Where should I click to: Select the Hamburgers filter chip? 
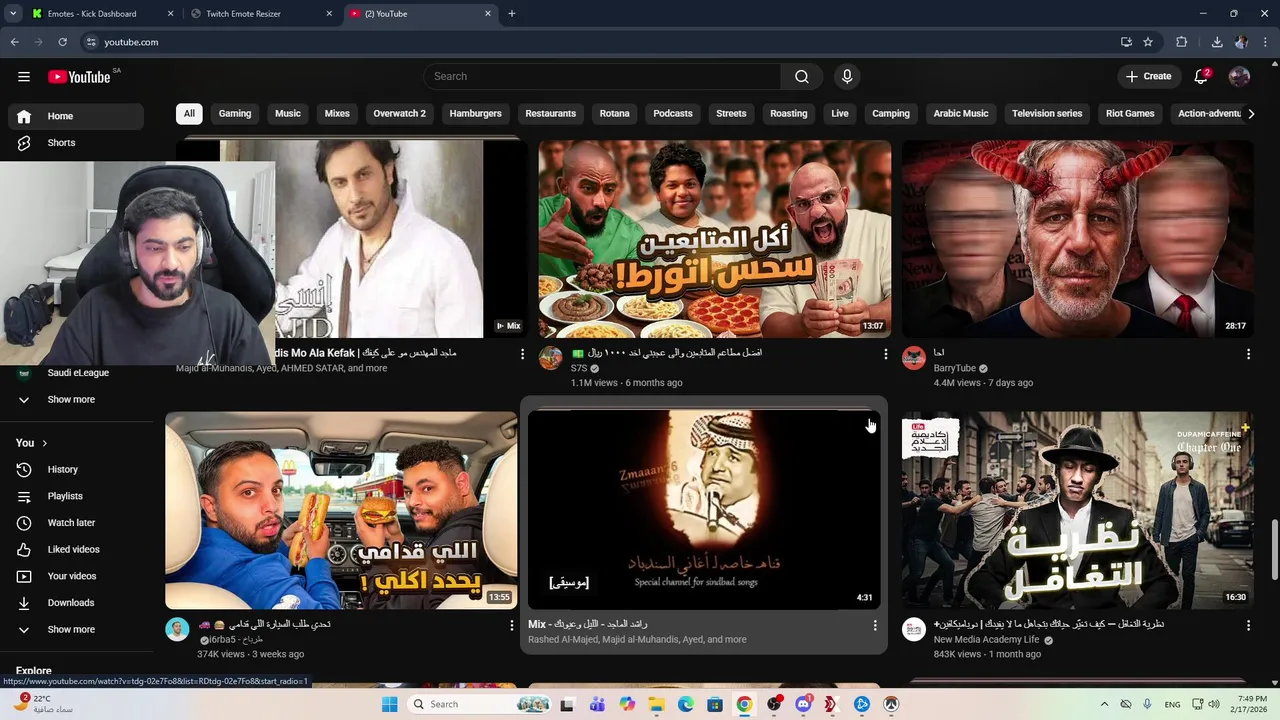coord(475,113)
